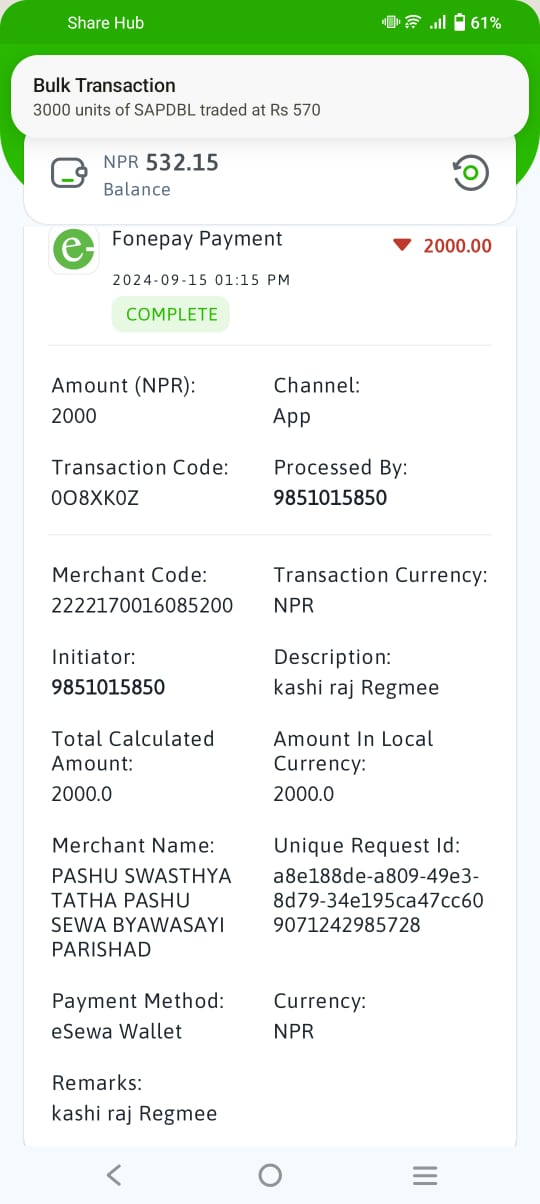Image resolution: width=540 pixels, height=1204 pixels.
Task: Tap the battery icon in status bar
Action: [x=459, y=22]
